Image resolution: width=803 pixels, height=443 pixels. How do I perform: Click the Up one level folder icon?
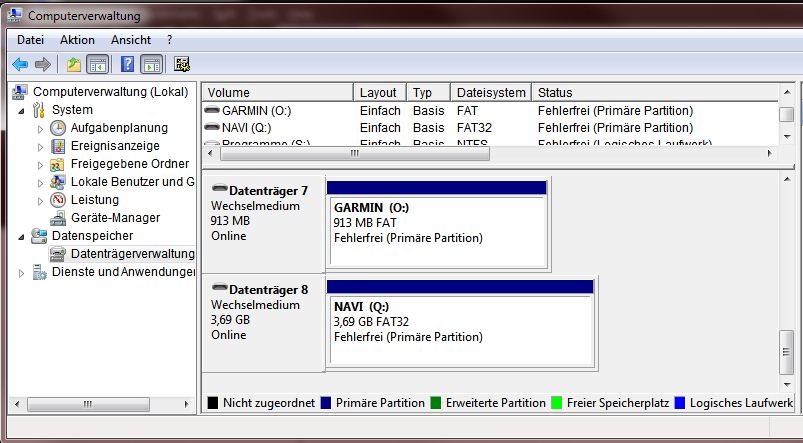point(74,64)
